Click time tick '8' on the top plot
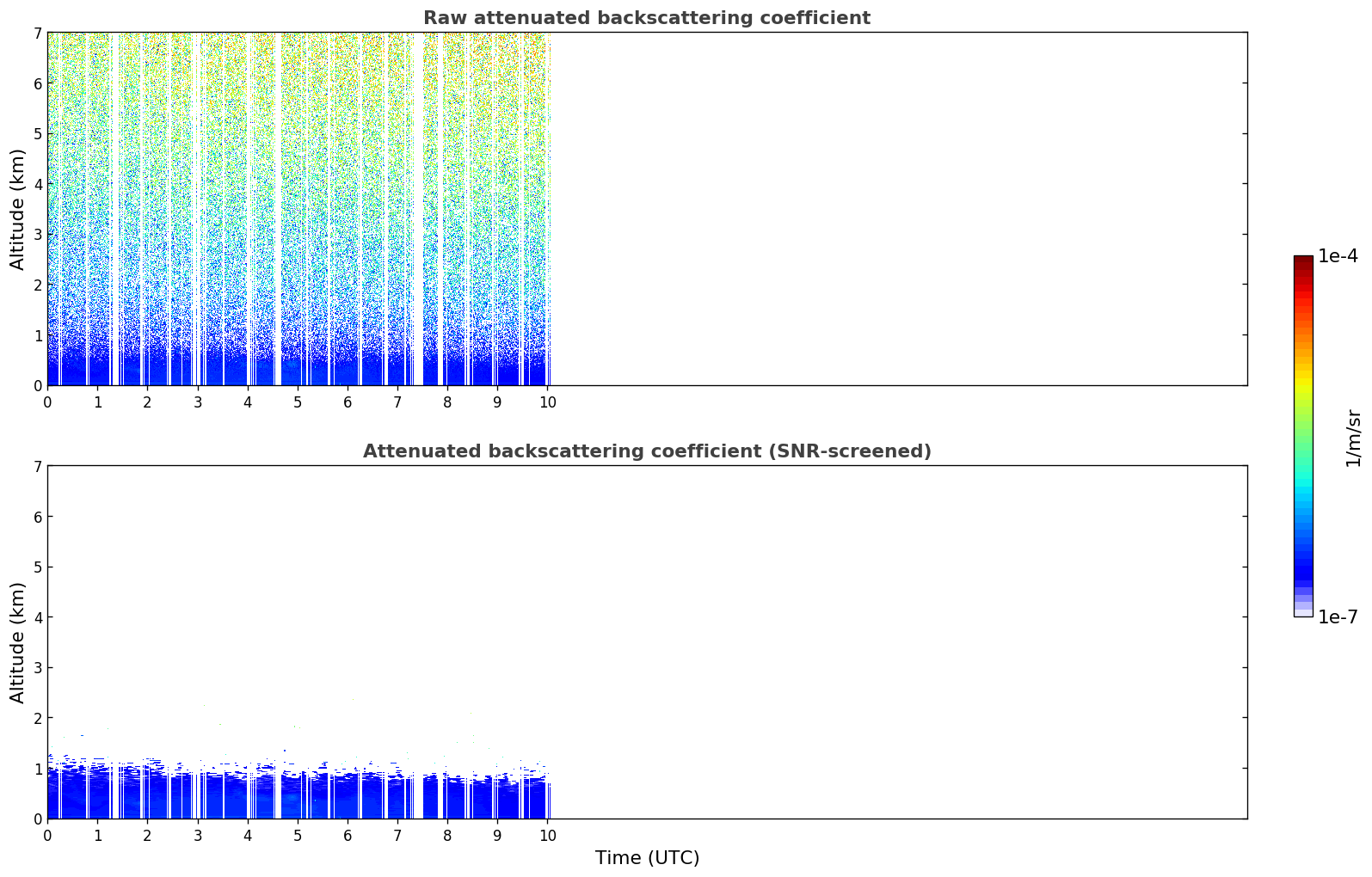Viewport: 1372px width, 877px height. (x=447, y=402)
